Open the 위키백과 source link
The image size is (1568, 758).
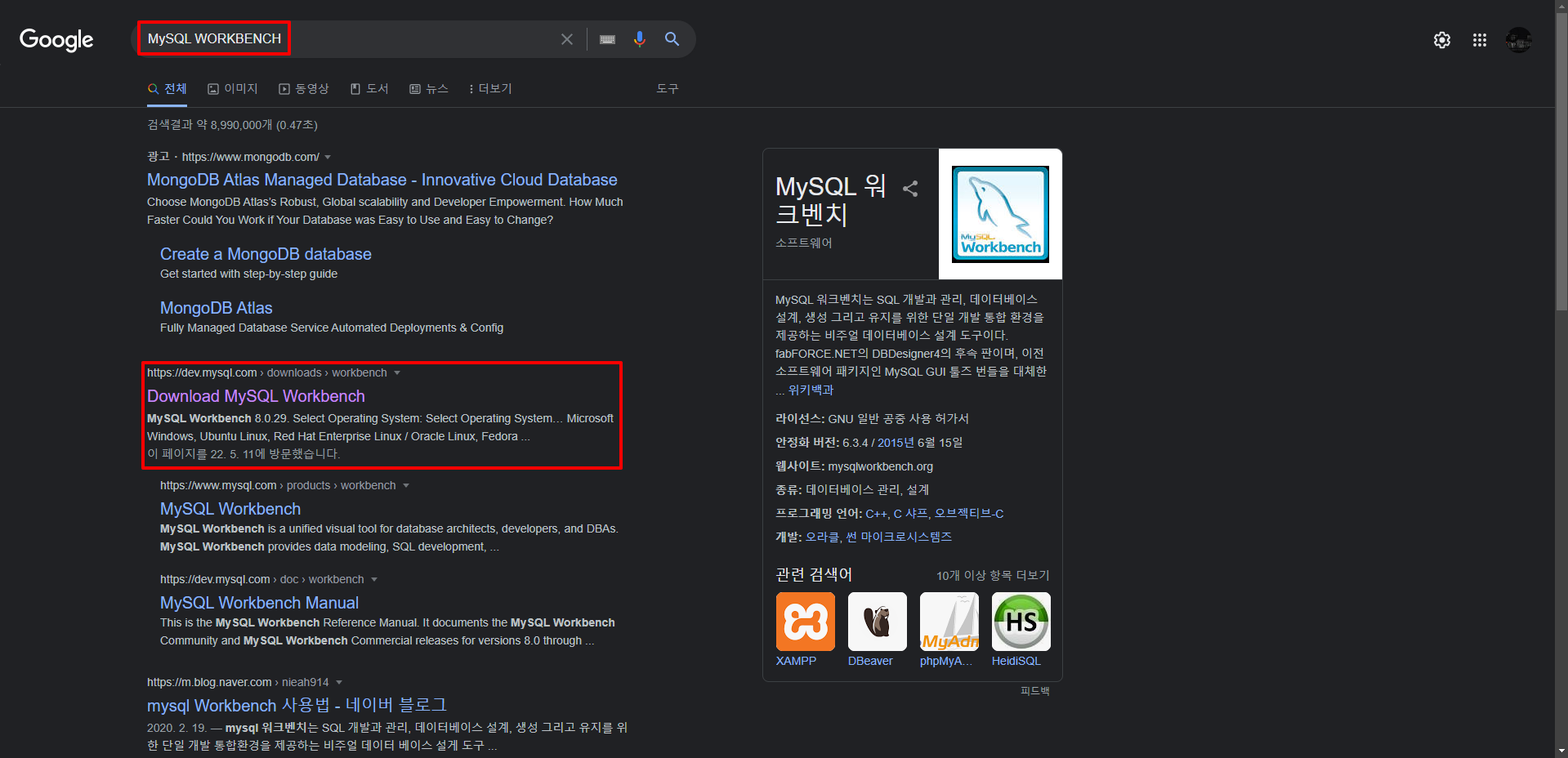click(x=811, y=390)
